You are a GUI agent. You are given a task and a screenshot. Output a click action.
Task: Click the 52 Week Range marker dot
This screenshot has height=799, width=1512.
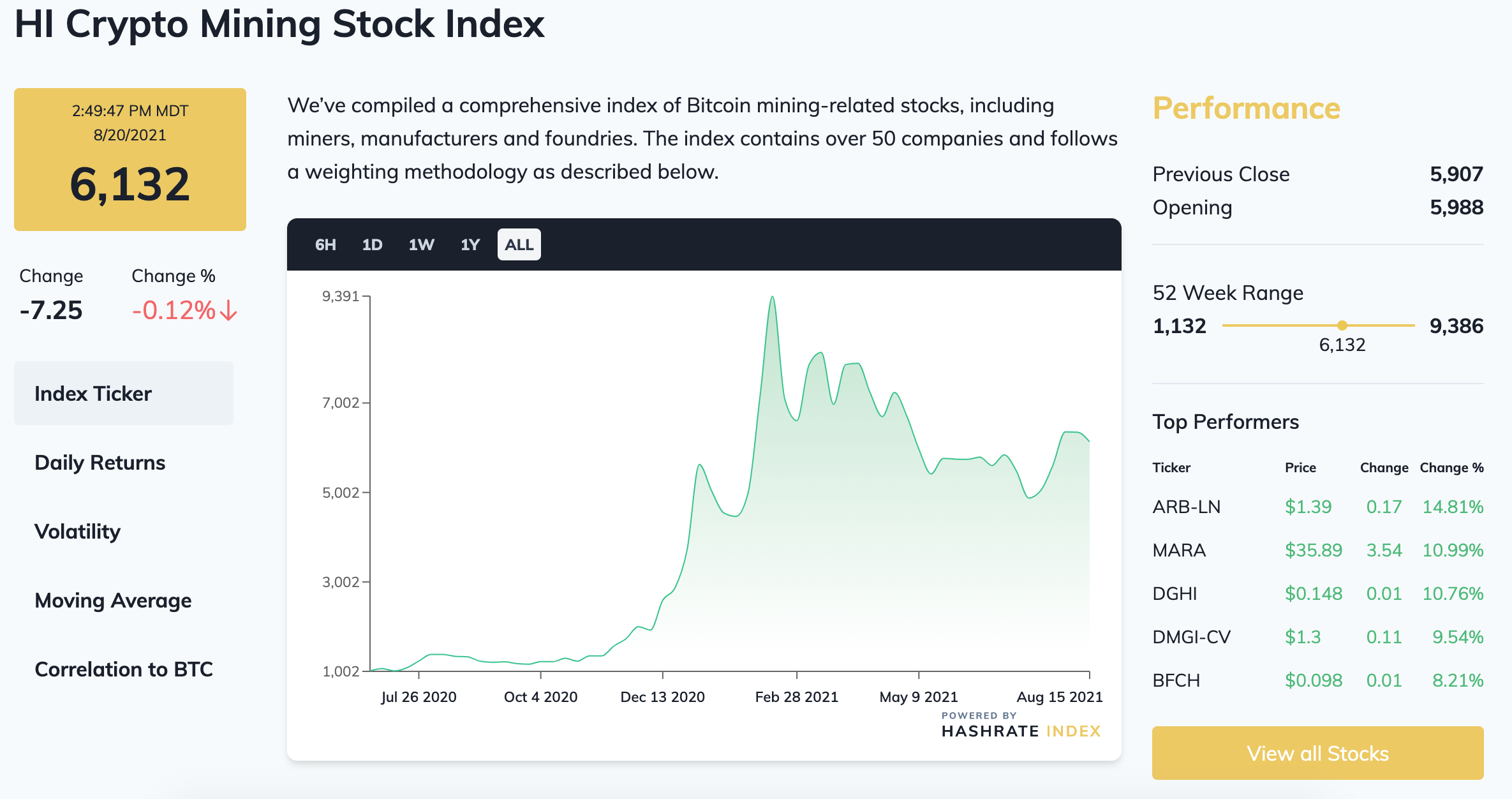1342,325
